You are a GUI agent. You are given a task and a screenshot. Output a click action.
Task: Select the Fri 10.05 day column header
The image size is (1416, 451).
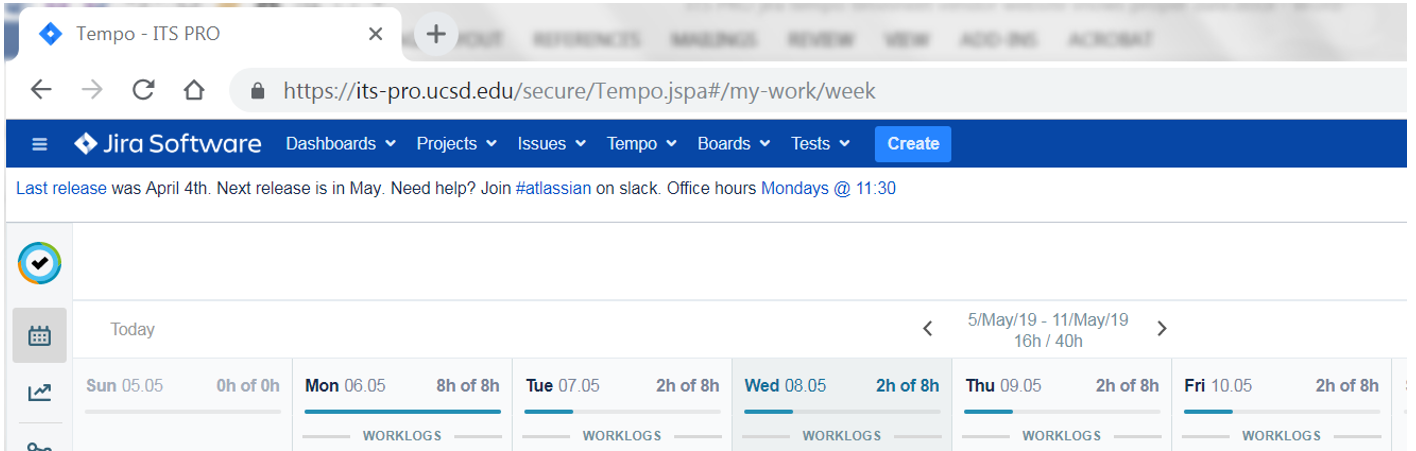pyautogui.click(x=1281, y=385)
